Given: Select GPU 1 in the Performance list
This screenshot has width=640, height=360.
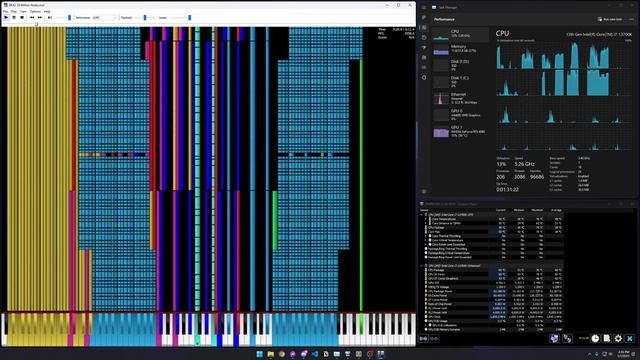Looking at the screenshot, I should 460,131.
